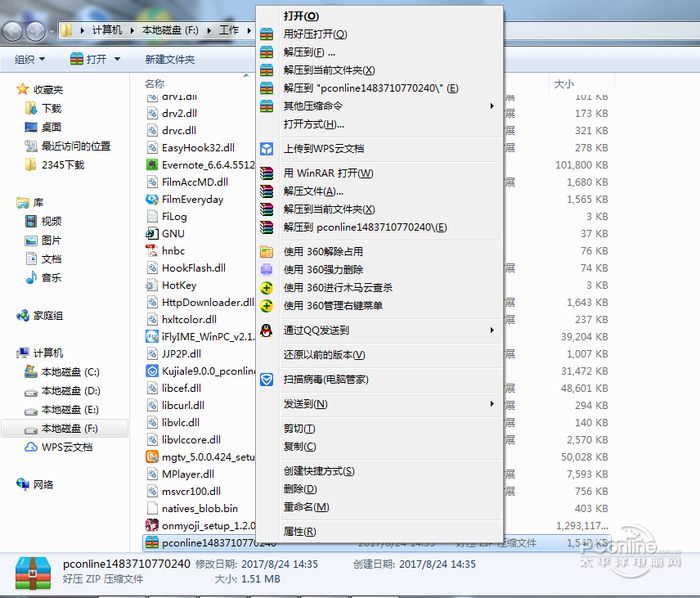Click the 360 shredder icon beside 使用 360强力删除
700x598 pixels.
point(267,270)
